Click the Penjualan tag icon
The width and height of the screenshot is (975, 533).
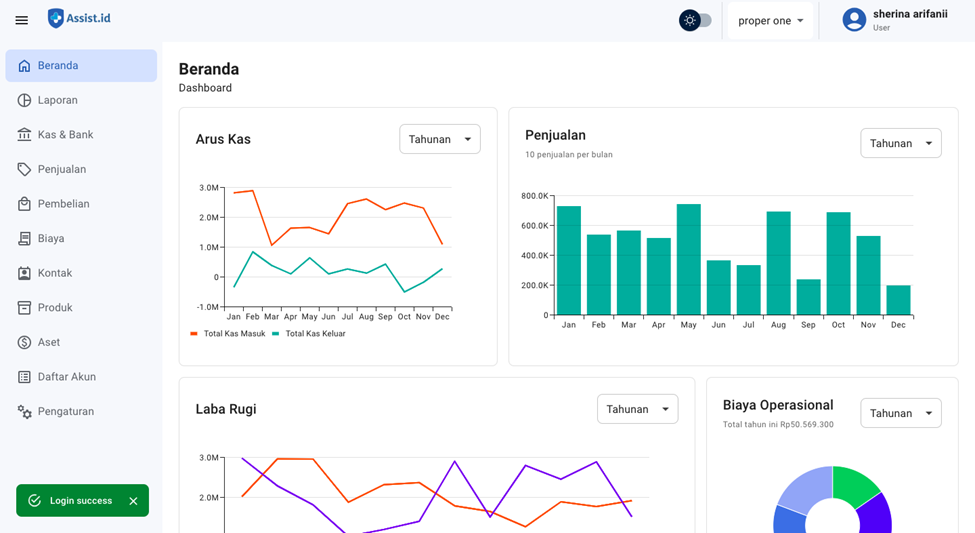click(24, 169)
